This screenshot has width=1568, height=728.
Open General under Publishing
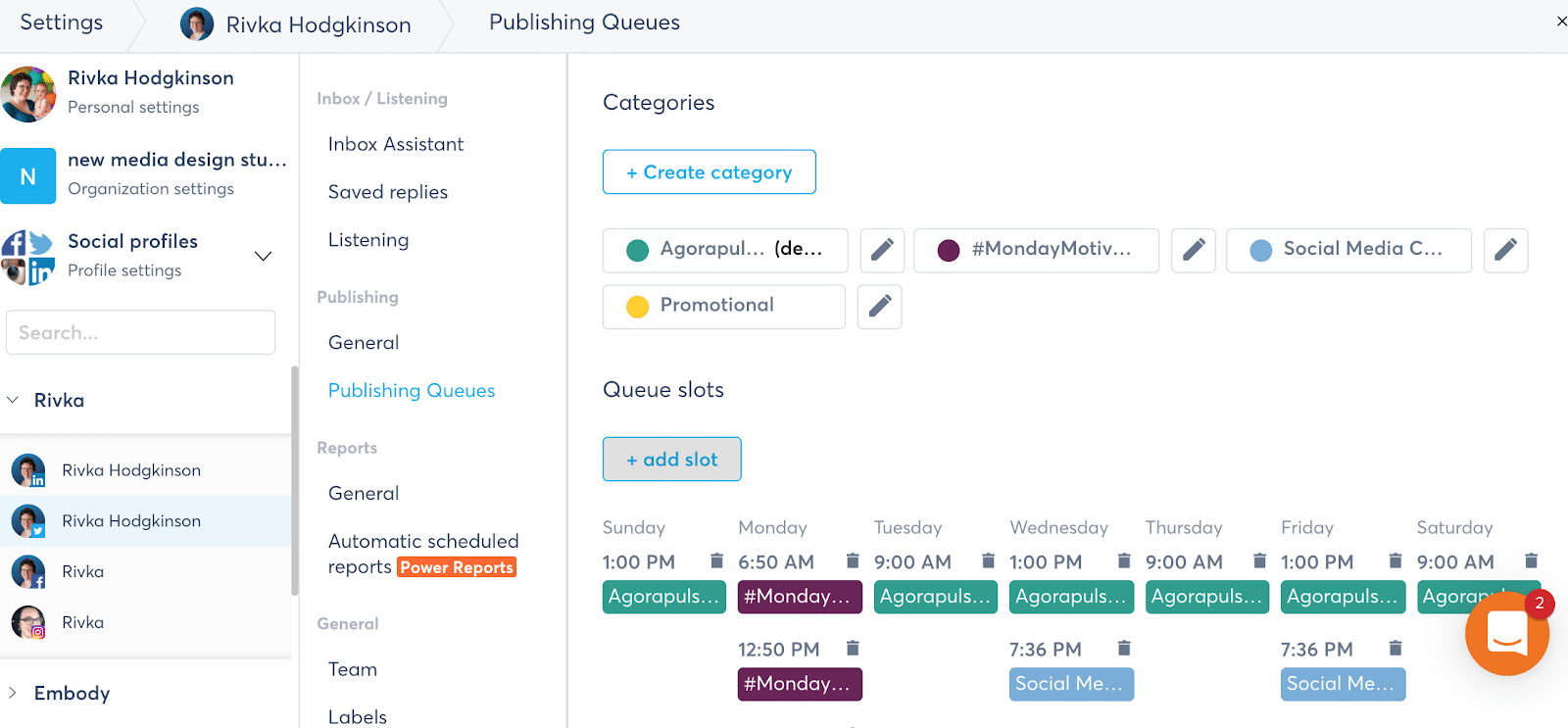(364, 343)
